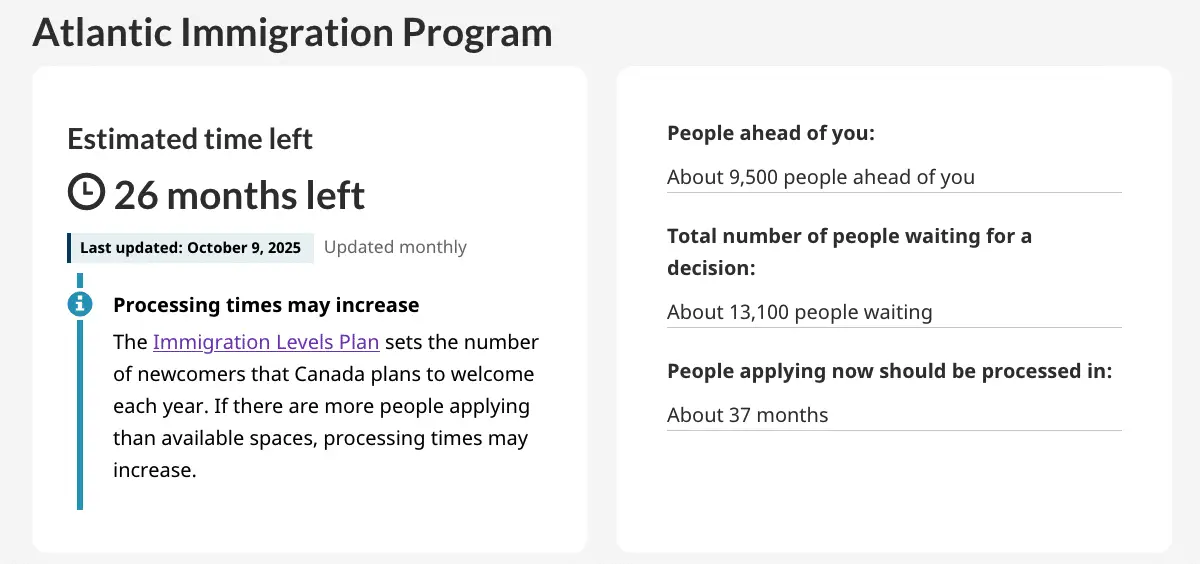The image size is (1200, 564).
Task: Click the Last updated October 9, 2025 badge
Action: pos(190,248)
